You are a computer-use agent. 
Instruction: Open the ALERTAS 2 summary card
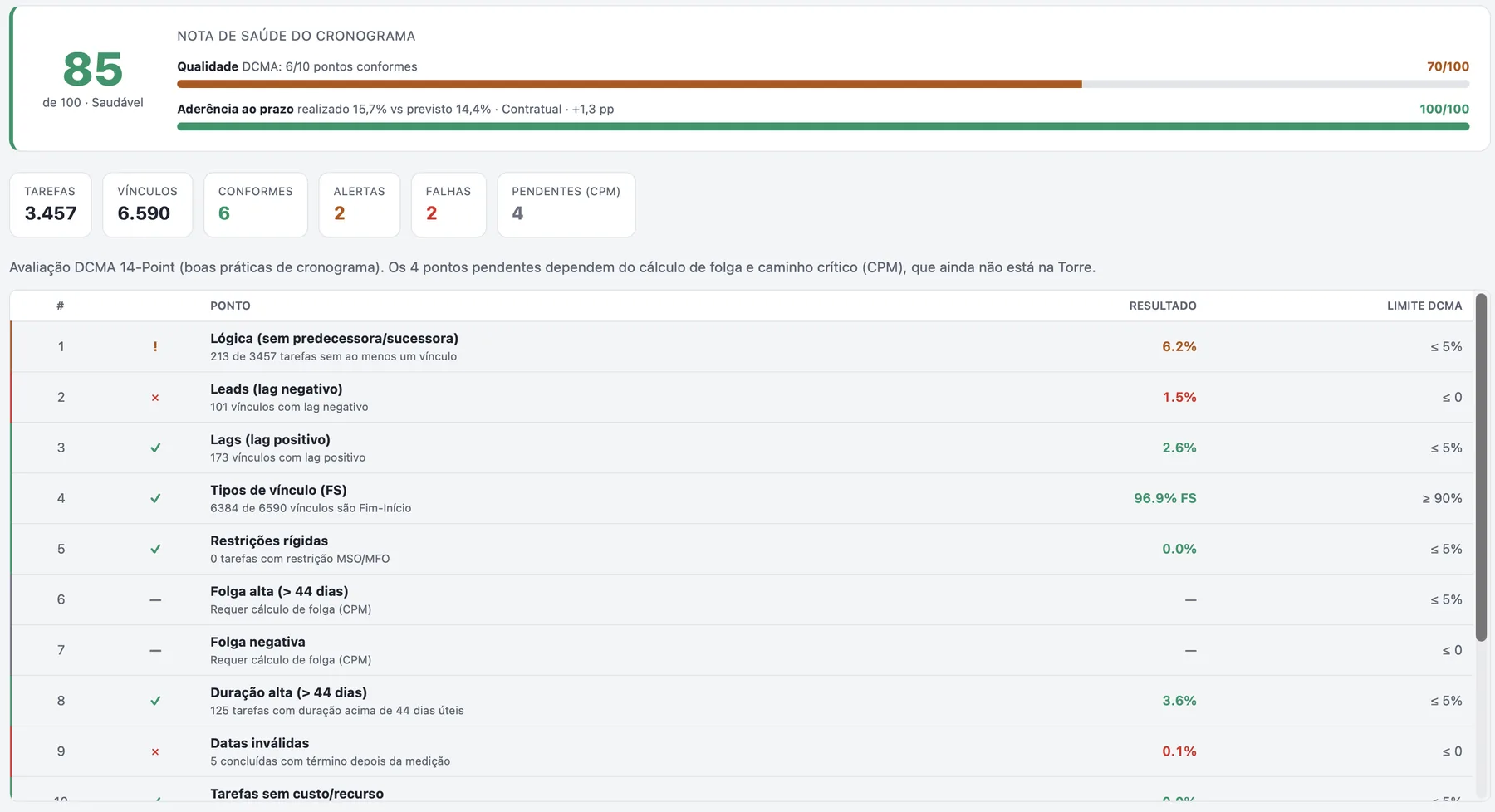point(360,204)
